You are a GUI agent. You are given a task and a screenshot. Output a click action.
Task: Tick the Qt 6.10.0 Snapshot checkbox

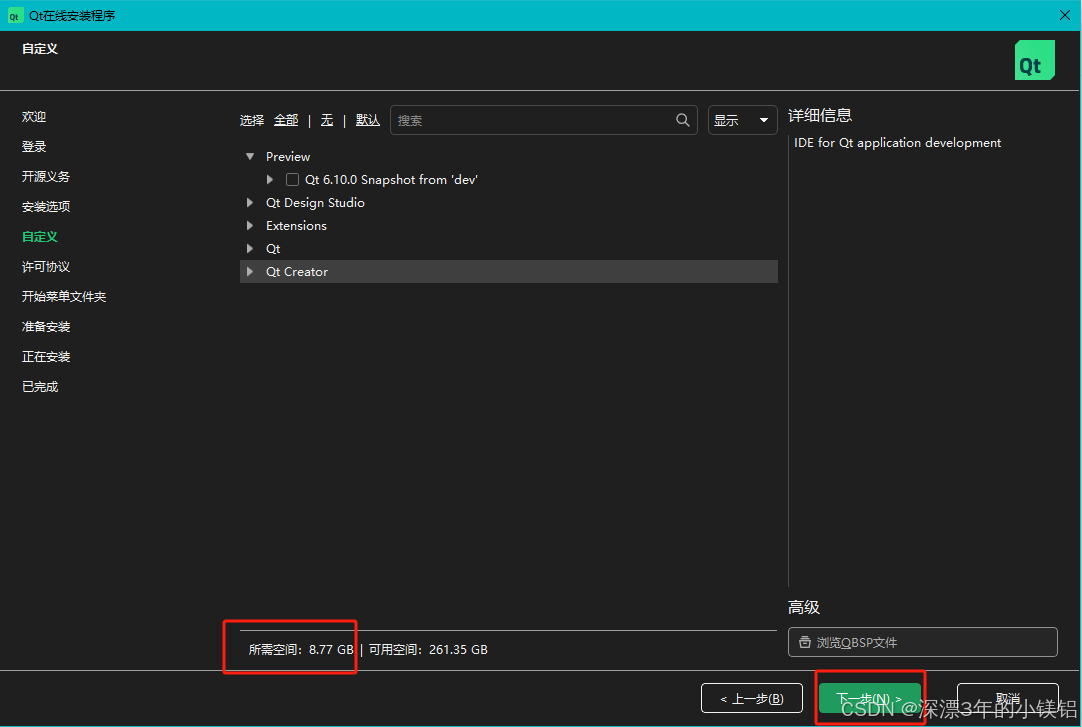[293, 179]
